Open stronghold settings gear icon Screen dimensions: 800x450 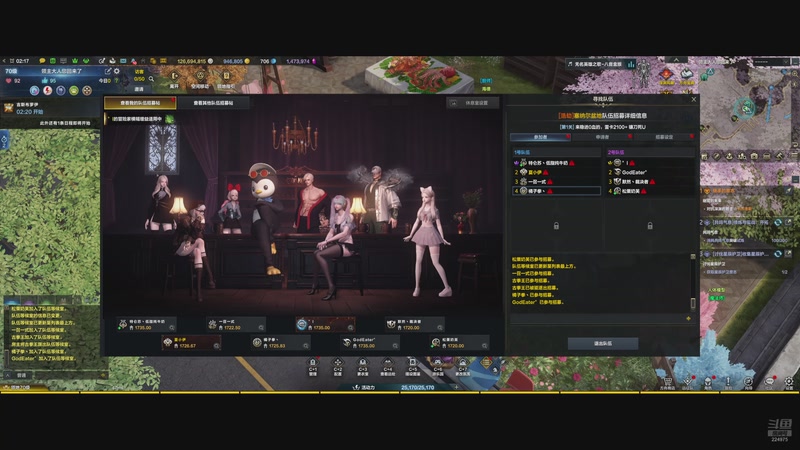116,71
